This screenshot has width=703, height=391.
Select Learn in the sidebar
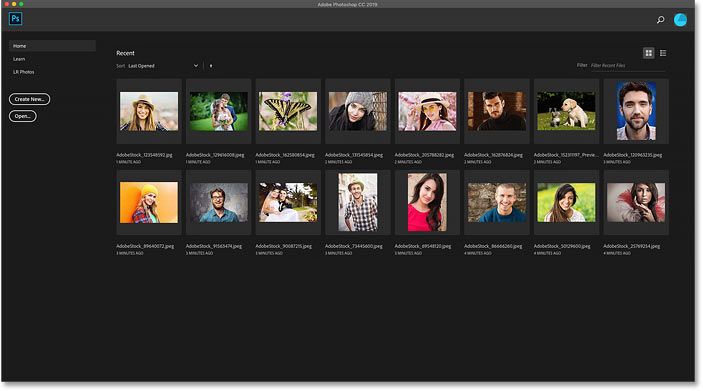coord(19,59)
